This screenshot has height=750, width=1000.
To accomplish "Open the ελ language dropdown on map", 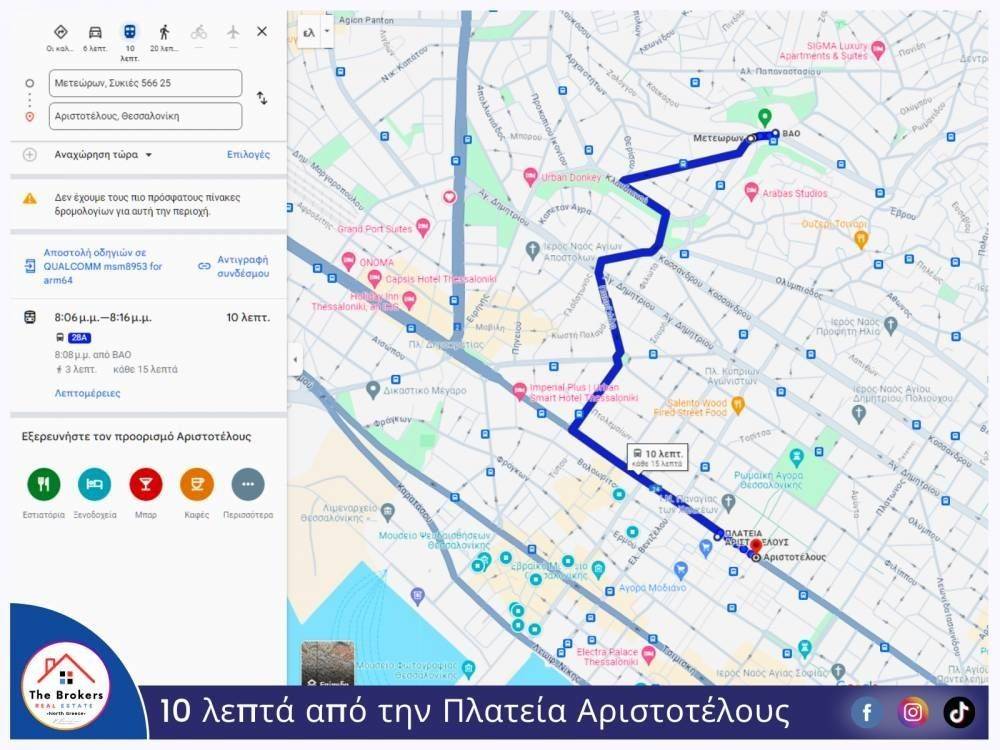I will click(316, 32).
